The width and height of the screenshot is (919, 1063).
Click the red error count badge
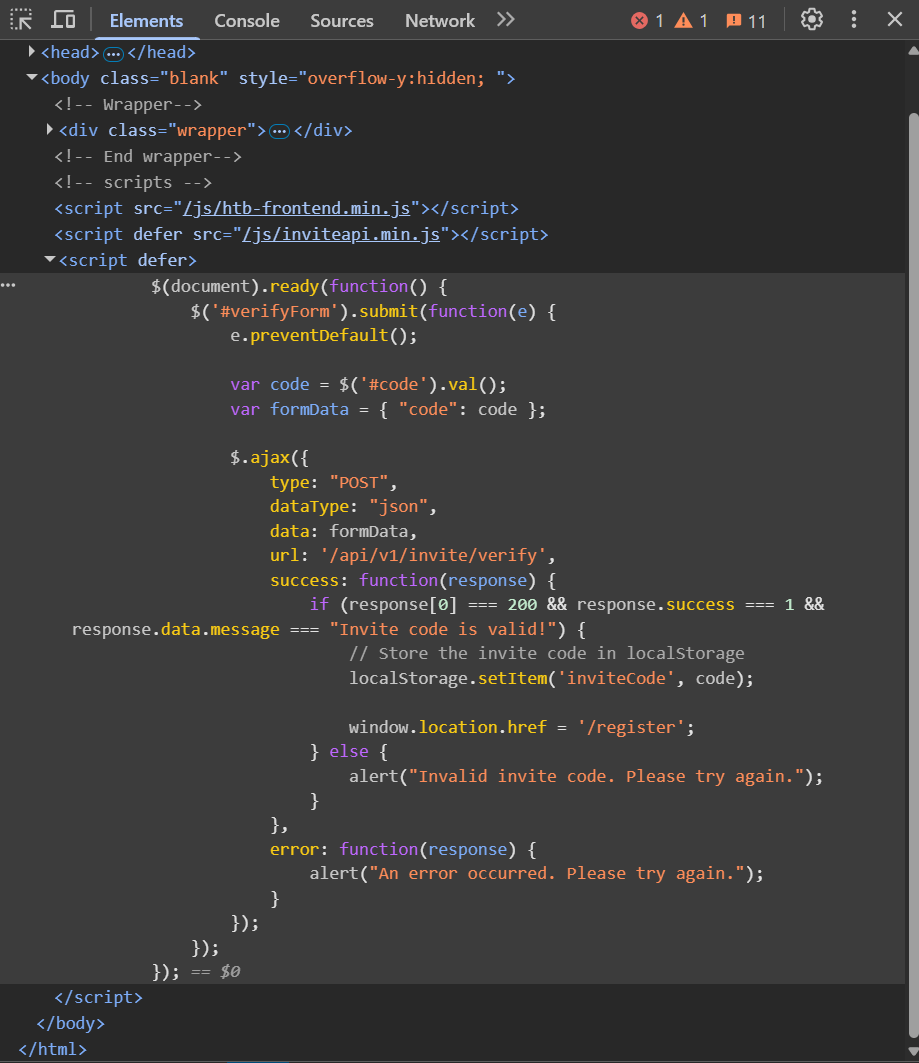tap(647, 21)
